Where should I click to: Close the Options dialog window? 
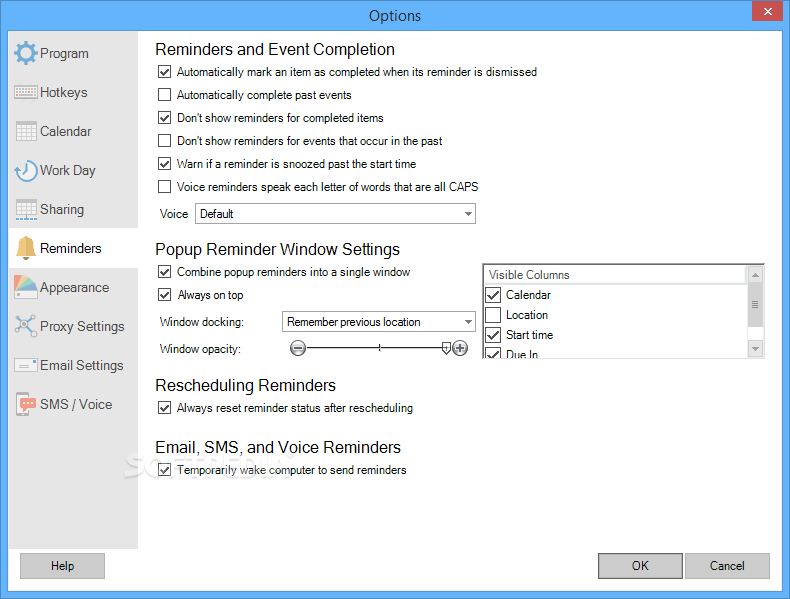pos(767,11)
